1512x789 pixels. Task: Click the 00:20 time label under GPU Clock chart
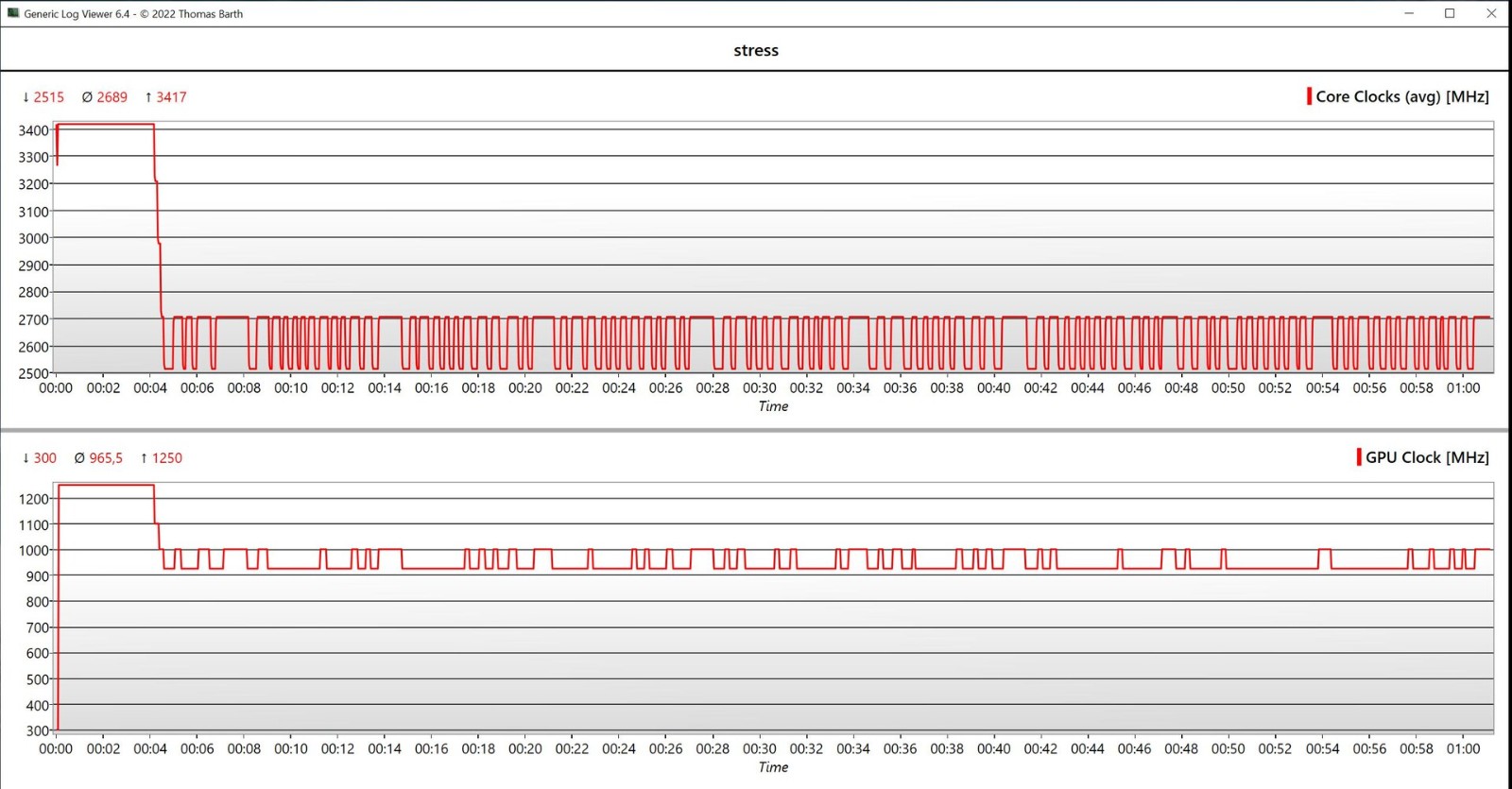(x=525, y=748)
